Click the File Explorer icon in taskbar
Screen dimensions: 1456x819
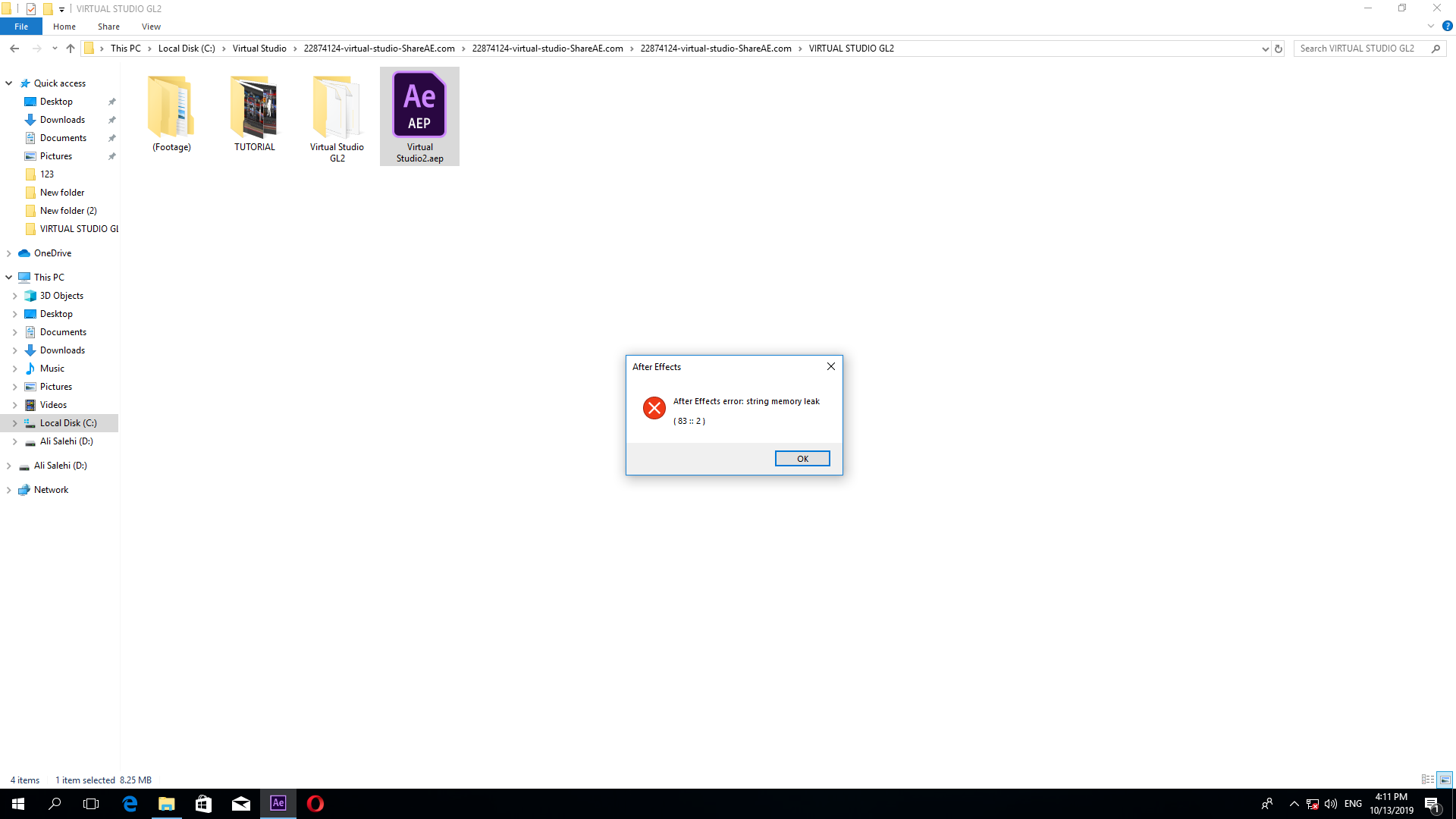[166, 803]
